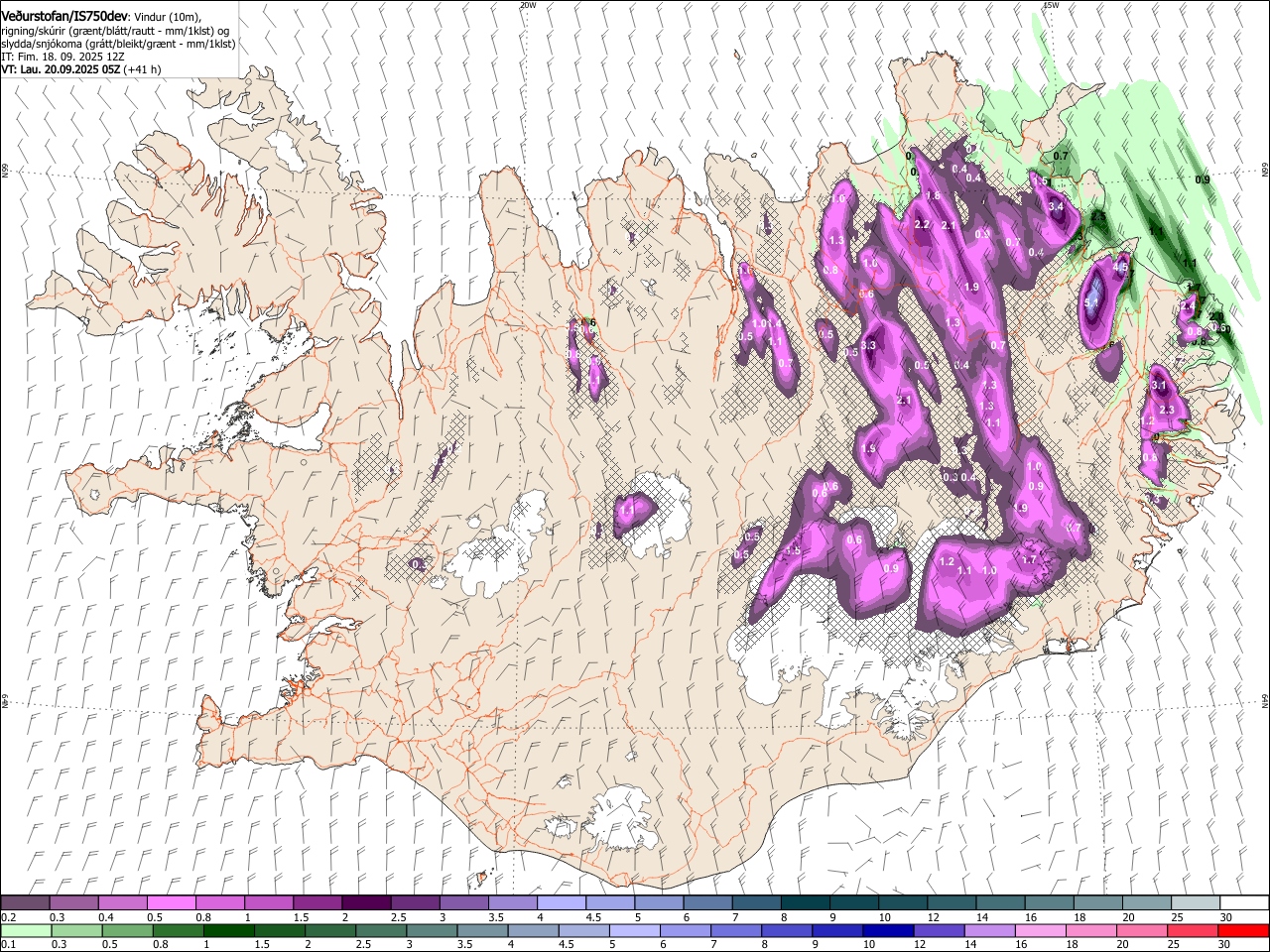Select the 'IT: Fim. 18. 09. 2025 12Z' line
This screenshot has width=1270, height=952.
tap(63, 57)
